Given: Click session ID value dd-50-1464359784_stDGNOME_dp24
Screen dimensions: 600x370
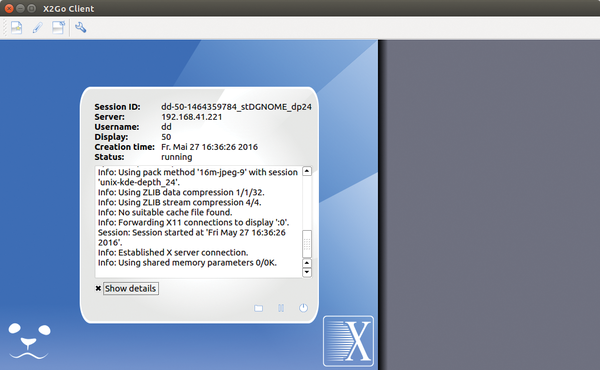Looking at the screenshot, I should [x=236, y=107].
